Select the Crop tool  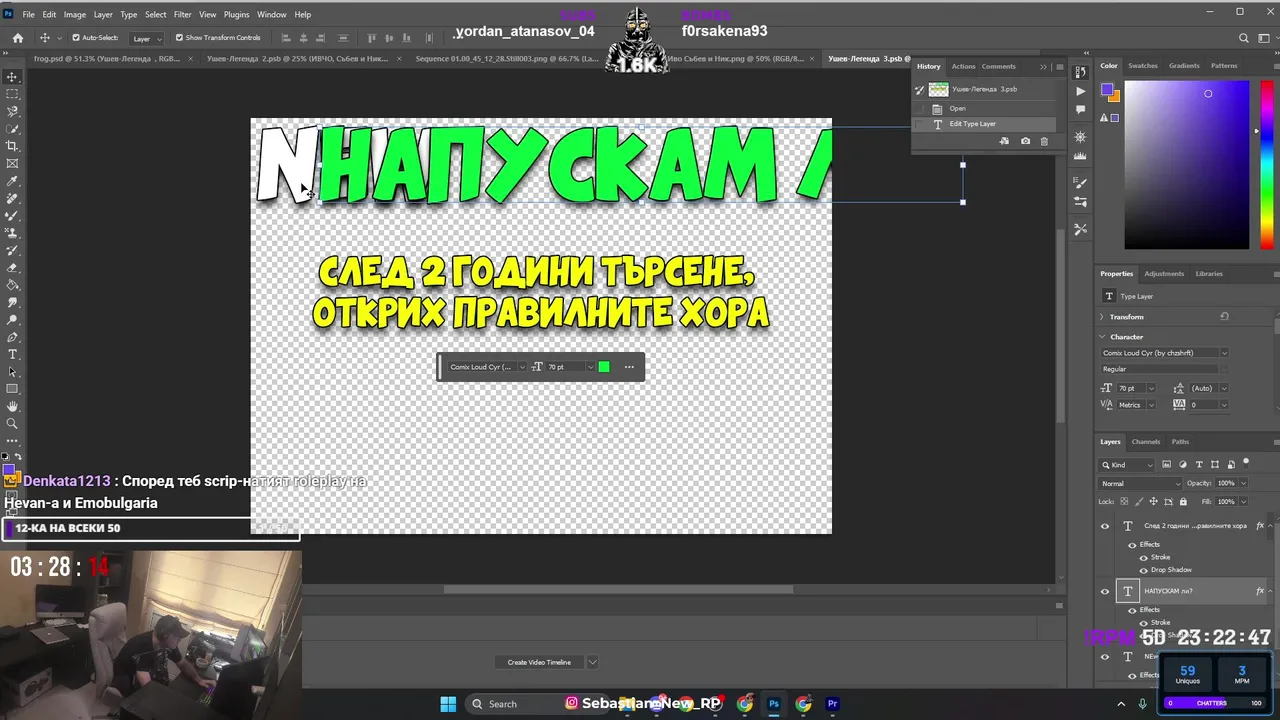point(12,146)
